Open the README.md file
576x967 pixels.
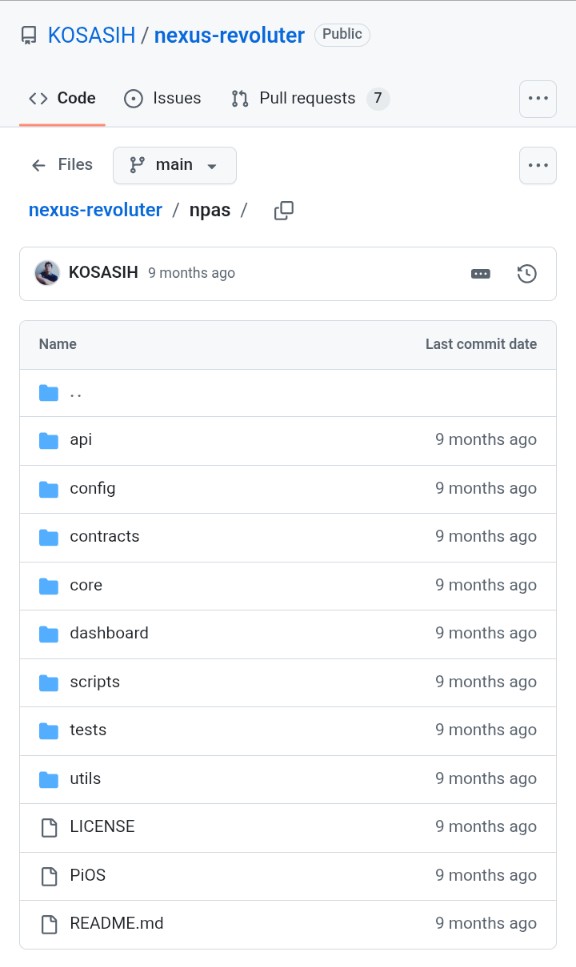pos(117,923)
